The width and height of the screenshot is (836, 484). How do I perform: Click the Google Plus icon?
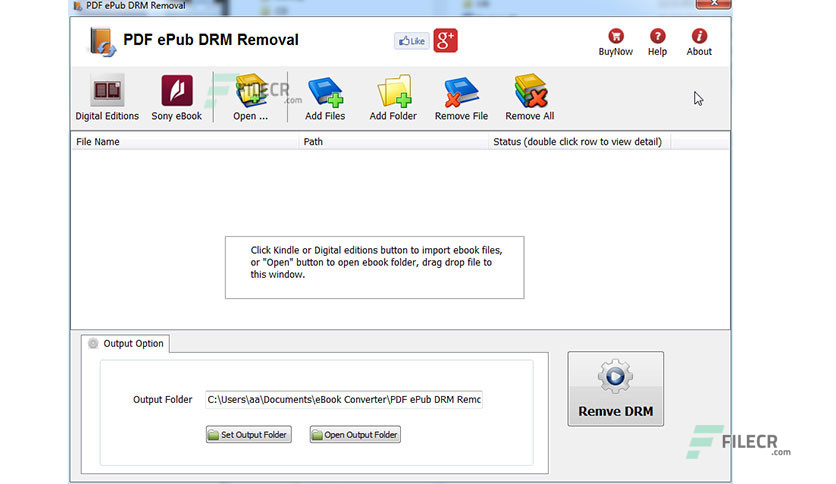pyautogui.click(x=445, y=41)
